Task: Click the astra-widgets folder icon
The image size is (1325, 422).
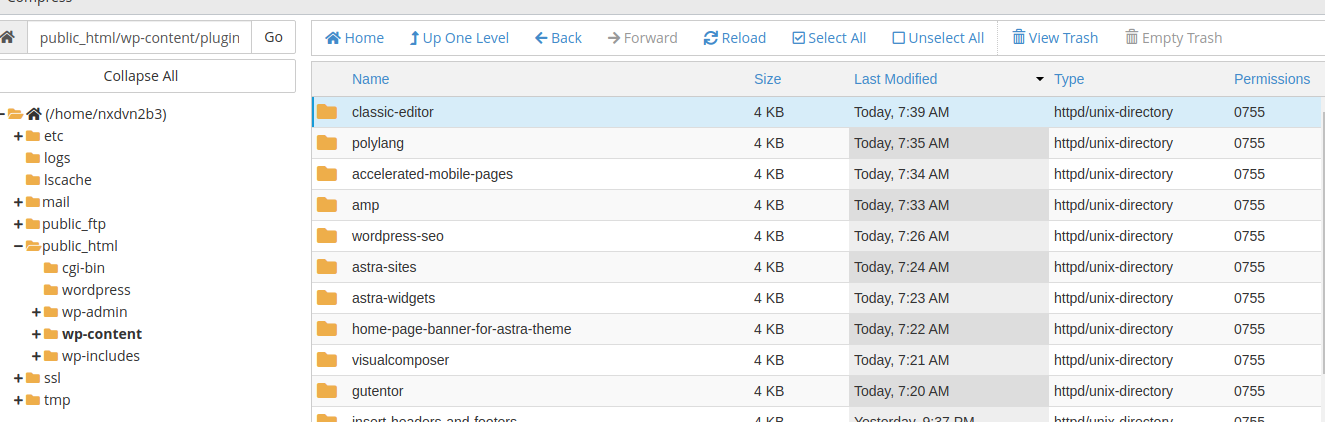Action: point(327,298)
